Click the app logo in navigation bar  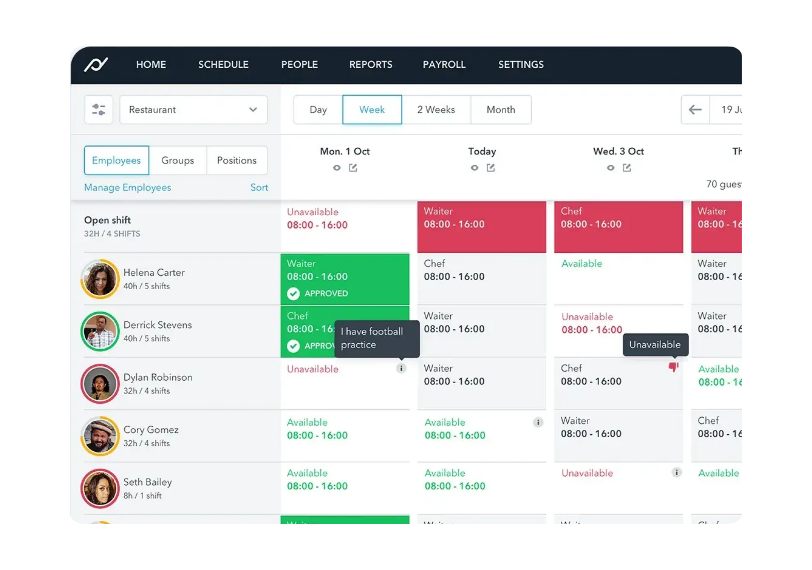tap(96, 65)
